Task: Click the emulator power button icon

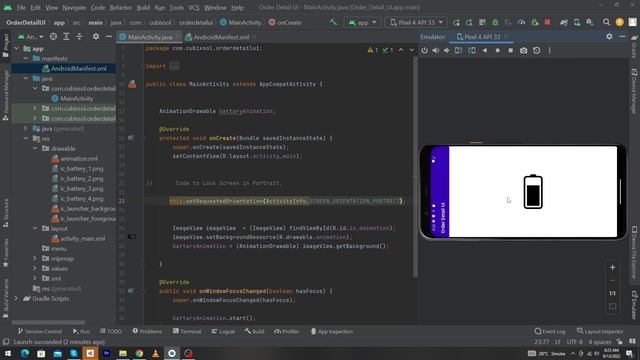Action: (x=424, y=51)
